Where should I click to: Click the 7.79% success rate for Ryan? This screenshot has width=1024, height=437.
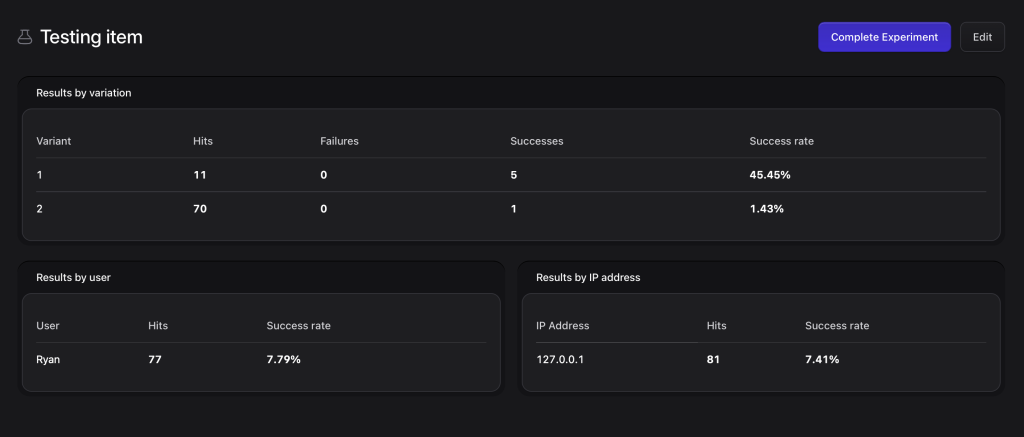283,359
